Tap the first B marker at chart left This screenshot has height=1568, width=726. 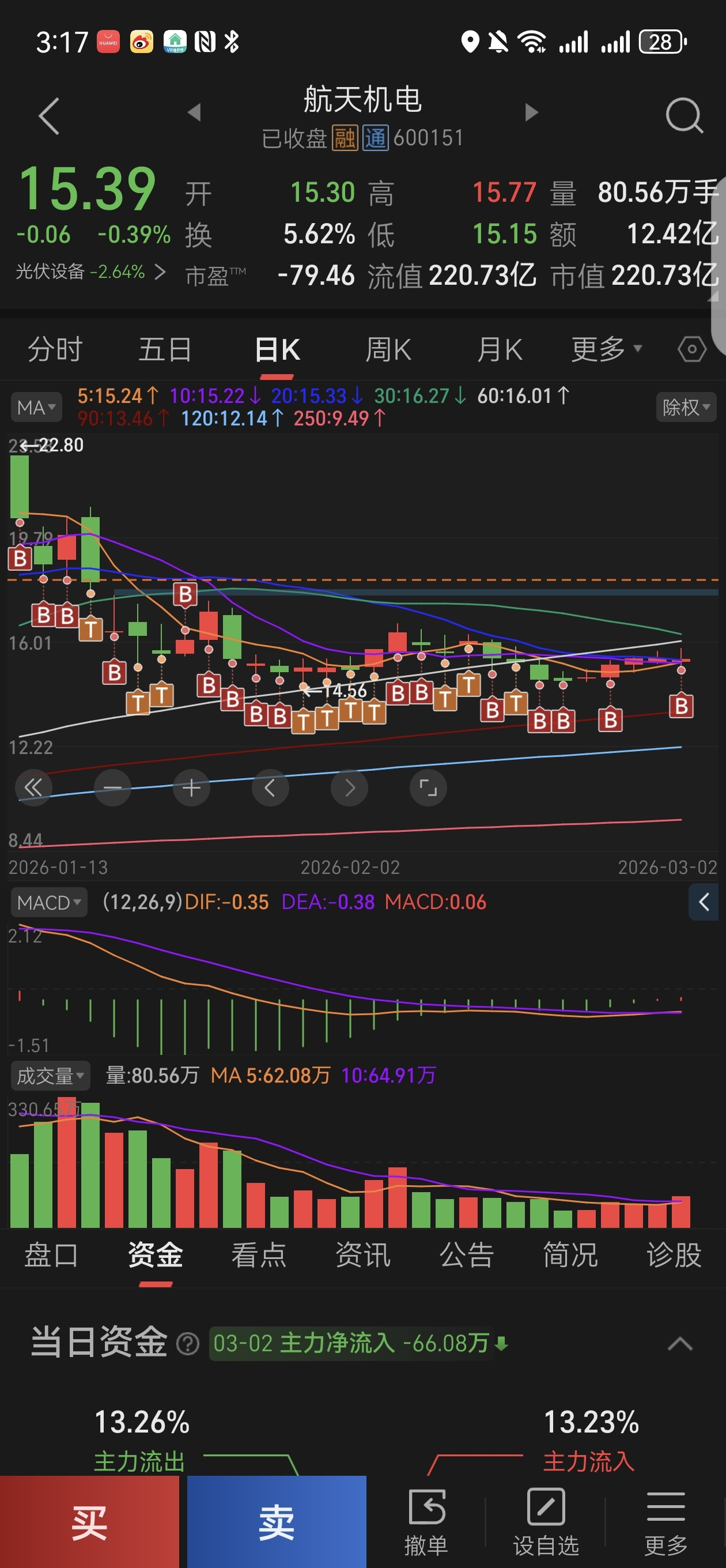click(20, 557)
